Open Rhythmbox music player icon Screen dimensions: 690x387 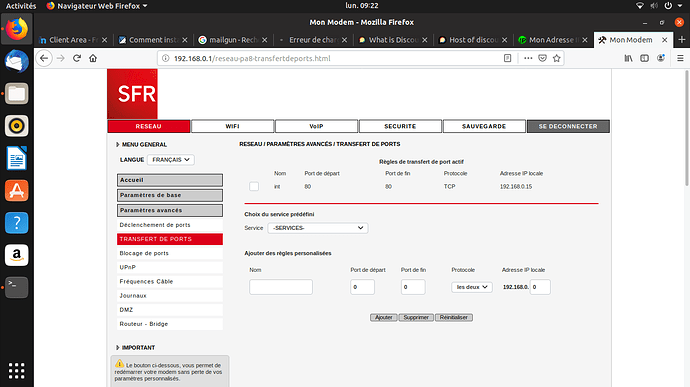tap(17, 126)
